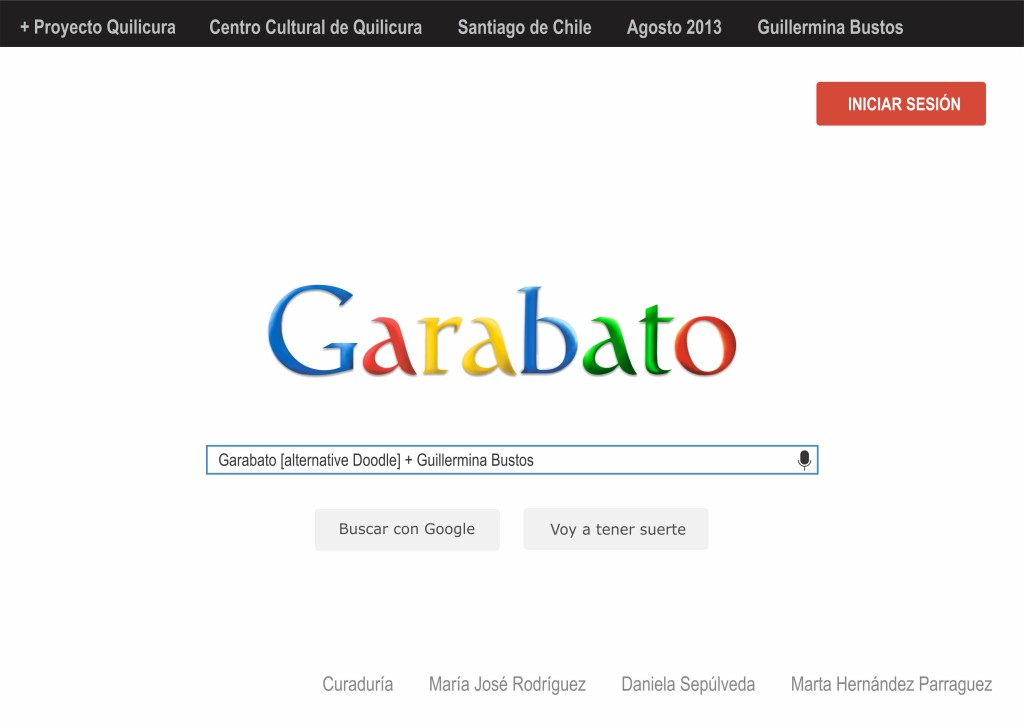Open the + Proyecto Quilicura menu item
Screen dimensions: 1024x726
pos(98,27)
